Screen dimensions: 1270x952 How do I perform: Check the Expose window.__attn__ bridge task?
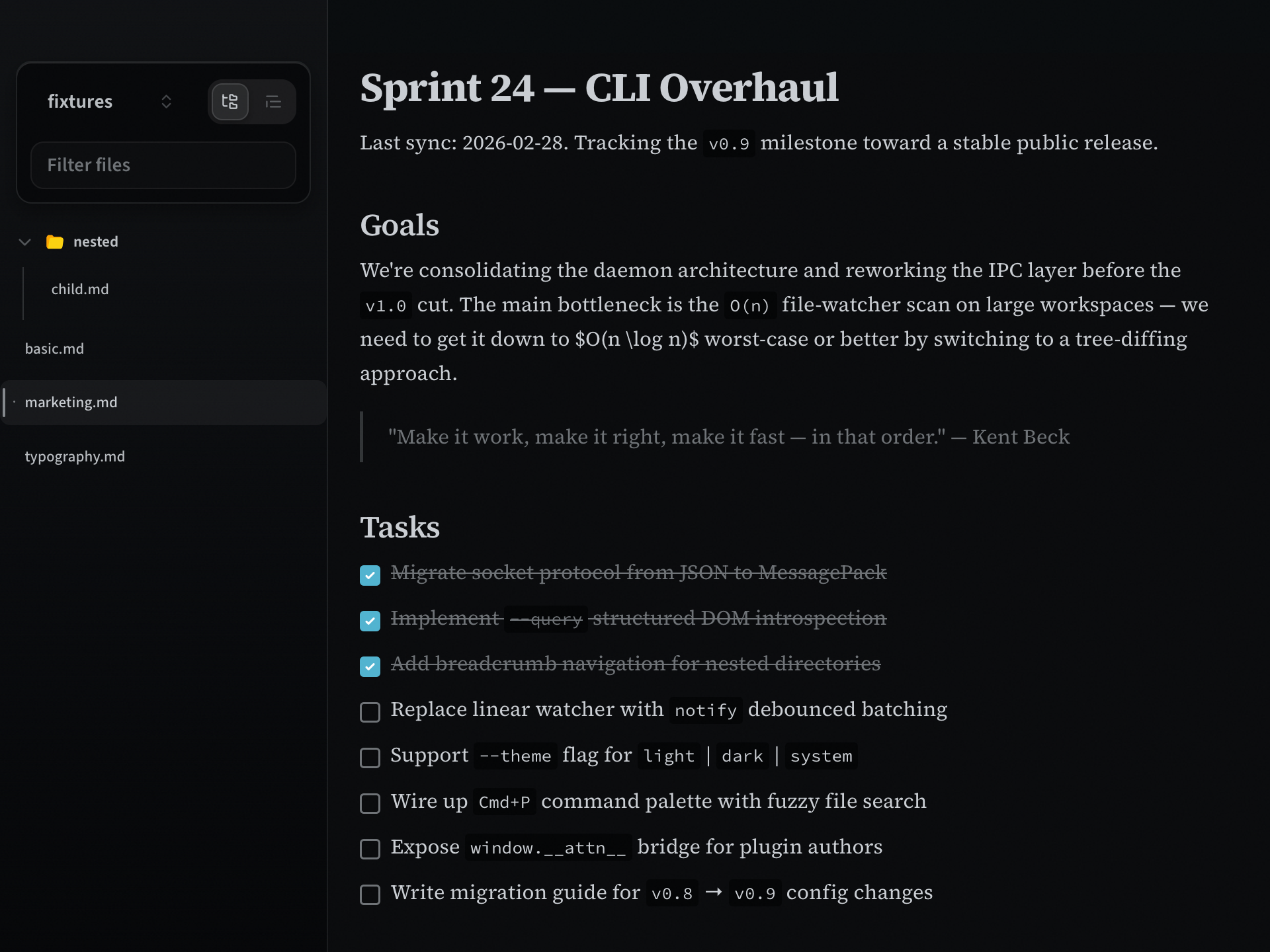(370, 849)
